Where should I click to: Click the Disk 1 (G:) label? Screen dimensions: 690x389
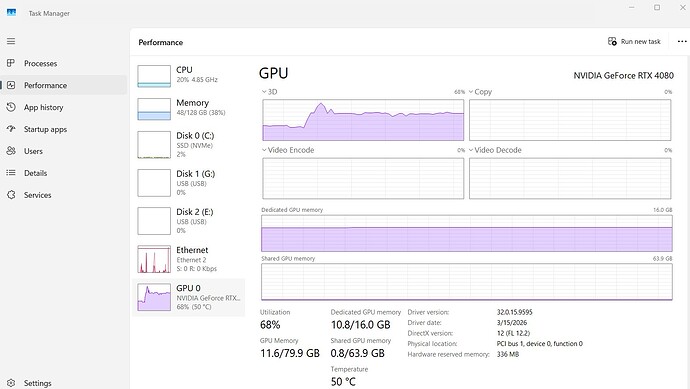(x=195, y=173)
